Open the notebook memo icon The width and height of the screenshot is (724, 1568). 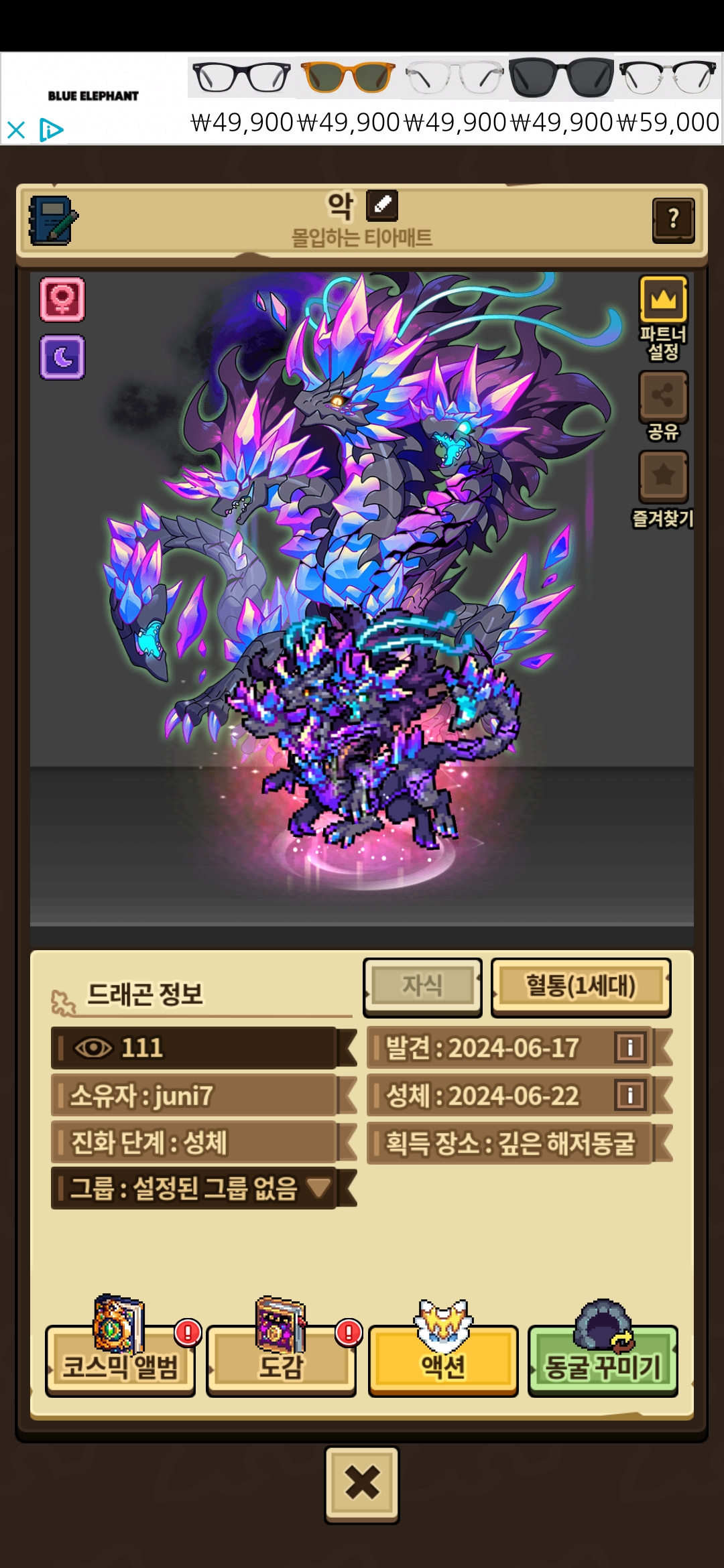tap(53, 220)
